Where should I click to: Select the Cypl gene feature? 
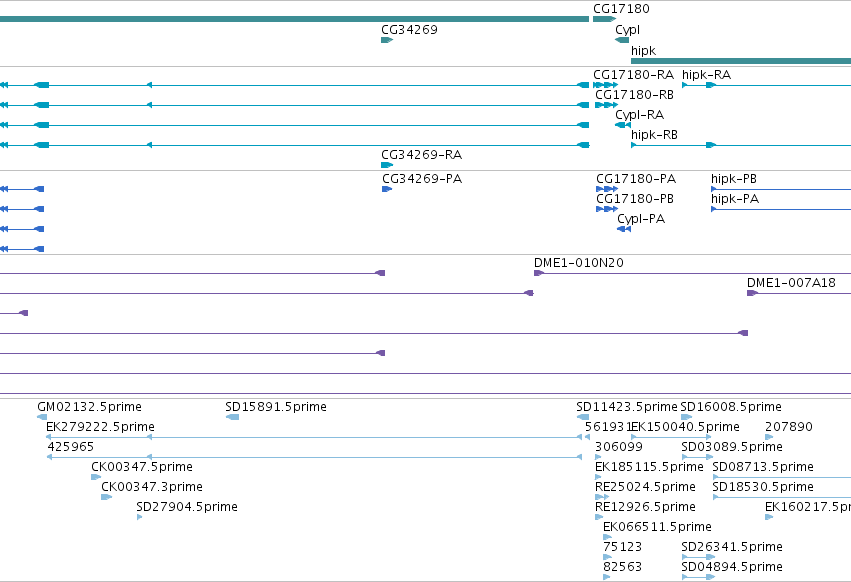622,40
